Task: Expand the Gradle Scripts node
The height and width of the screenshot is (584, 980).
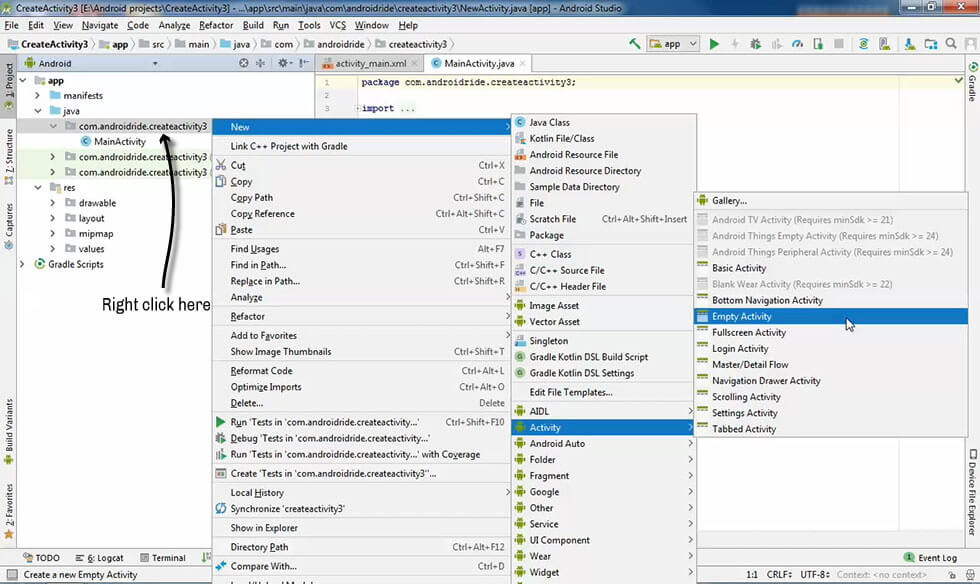Action: 22,264
